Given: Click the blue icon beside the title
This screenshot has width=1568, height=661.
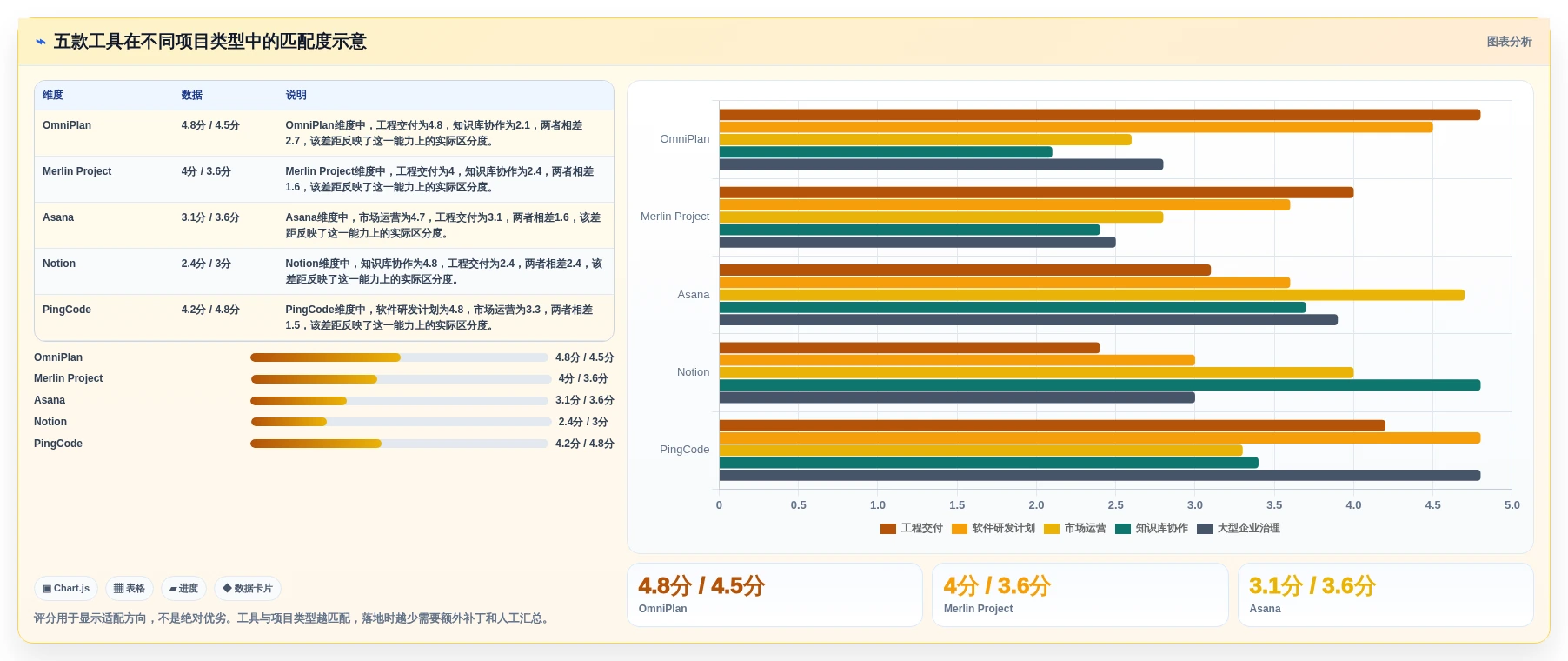Looking at the screenshot, I should tap(41, 42).
